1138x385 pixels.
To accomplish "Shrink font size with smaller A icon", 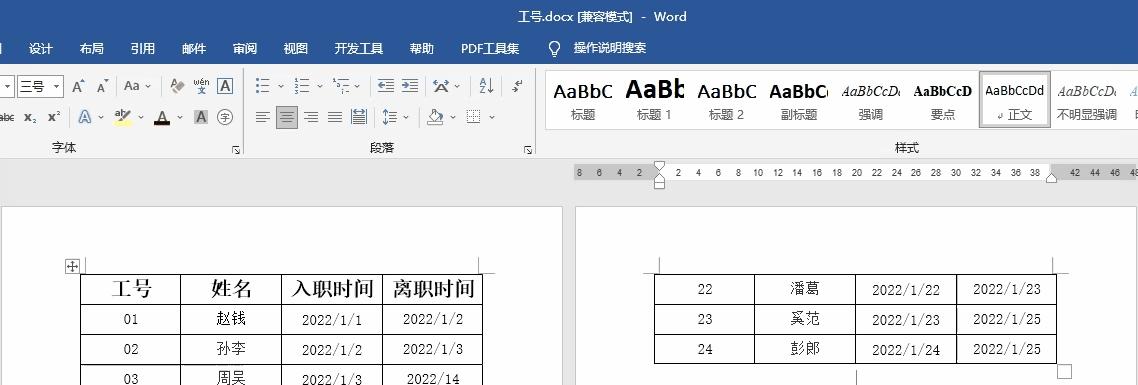I will tap(102, 86).
